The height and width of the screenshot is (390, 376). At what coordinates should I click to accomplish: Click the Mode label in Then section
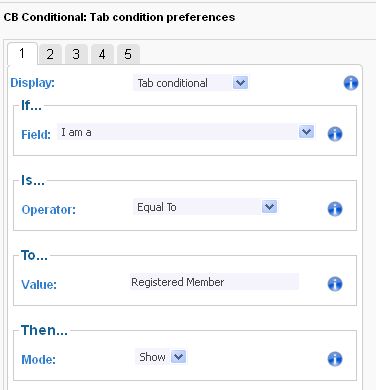(38, 360)
